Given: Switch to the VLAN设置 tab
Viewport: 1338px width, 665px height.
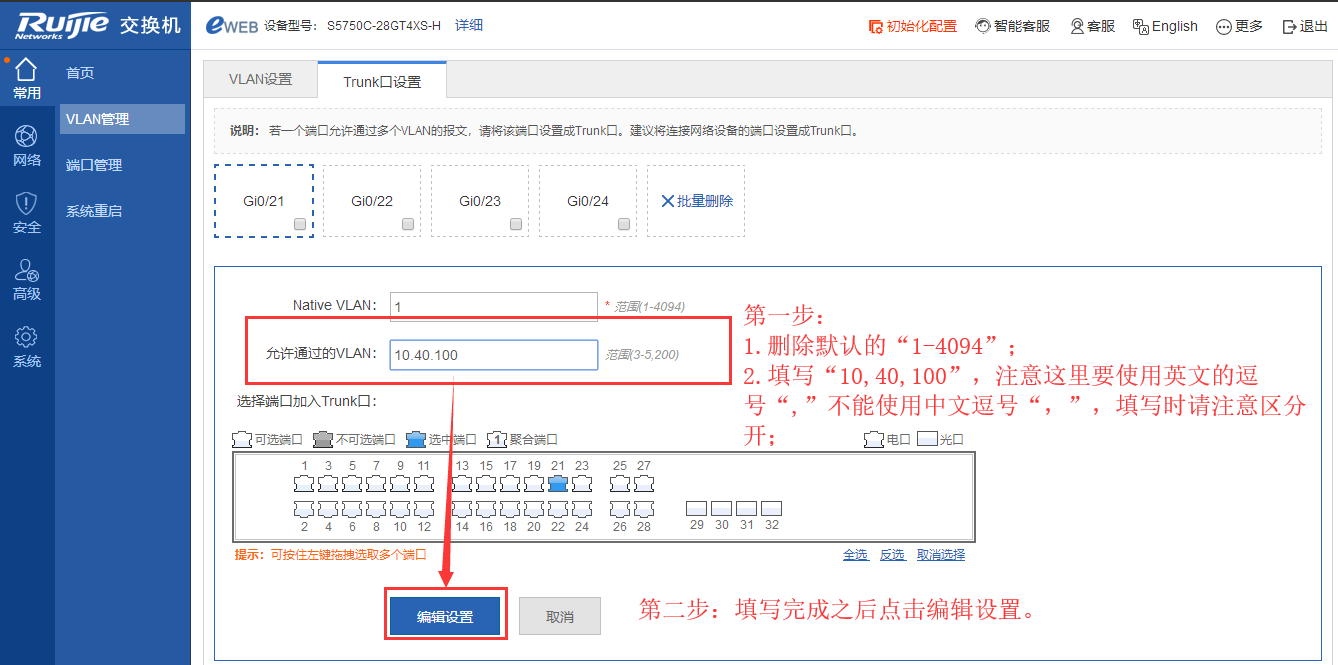Looking at the screenshot, I should [260, 80].
